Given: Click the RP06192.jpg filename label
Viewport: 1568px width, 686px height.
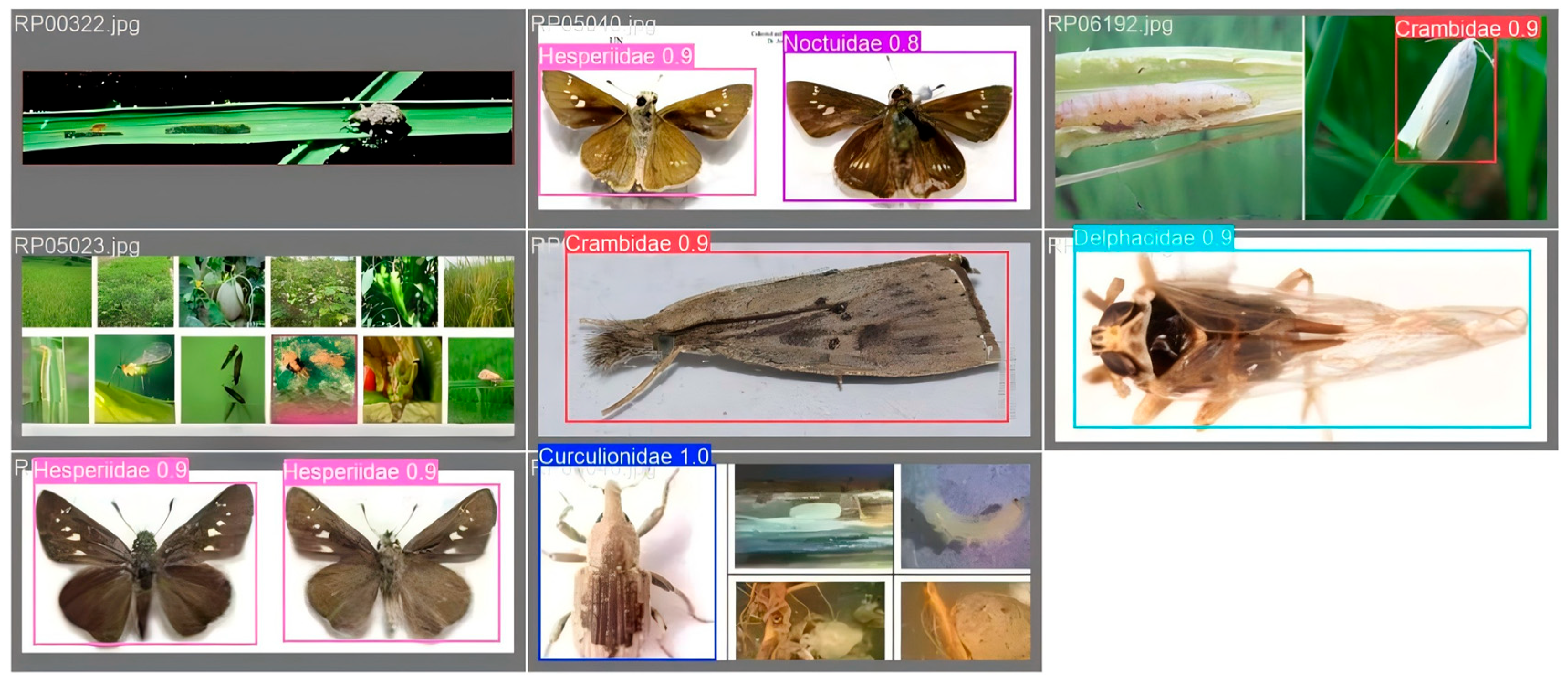Looking at the screenshot, I should tap(1110, 24).
